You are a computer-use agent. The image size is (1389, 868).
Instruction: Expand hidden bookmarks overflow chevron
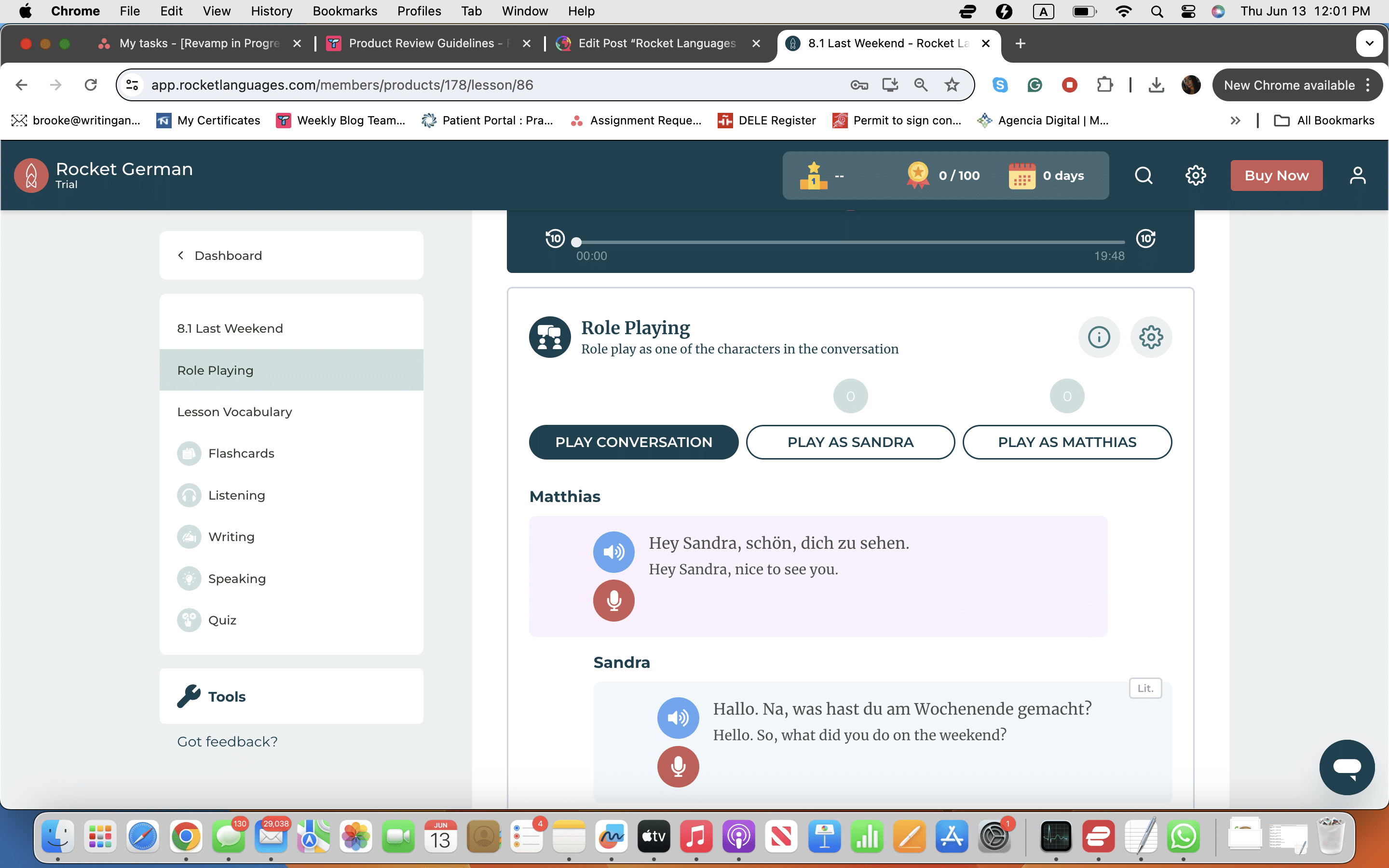pos(1235,121)
